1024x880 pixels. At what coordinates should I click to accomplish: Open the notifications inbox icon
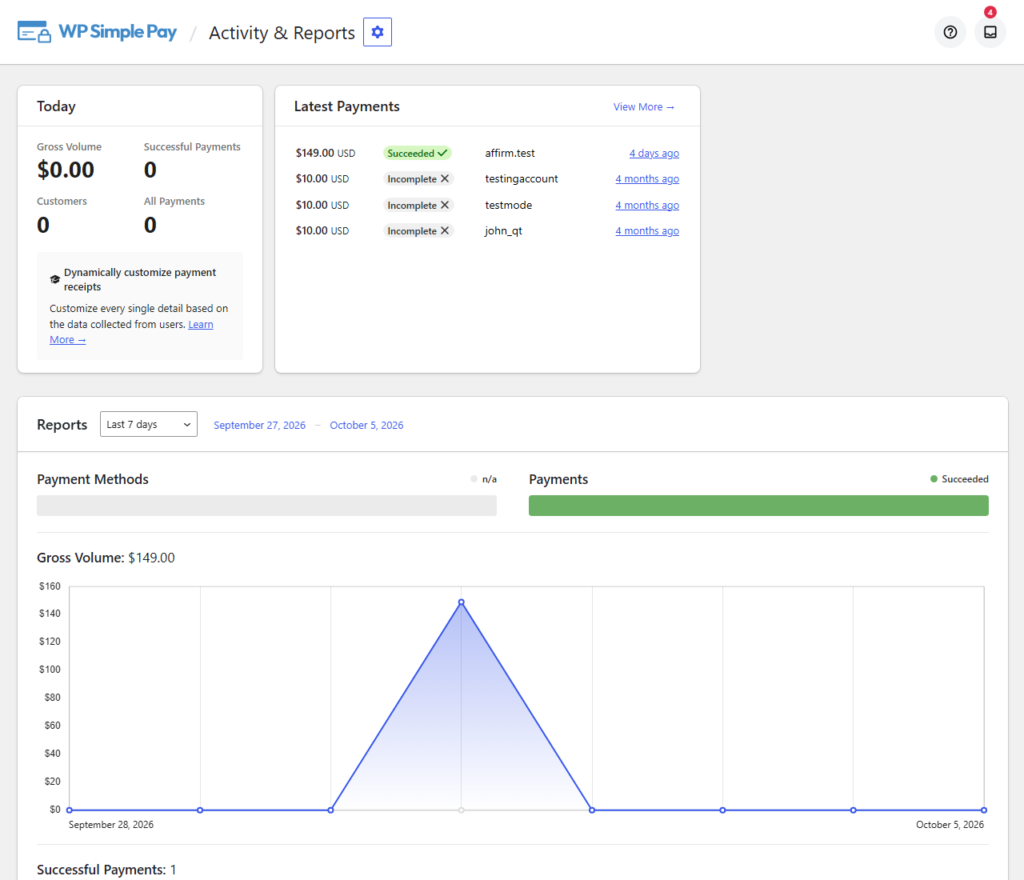pos(990,32)
